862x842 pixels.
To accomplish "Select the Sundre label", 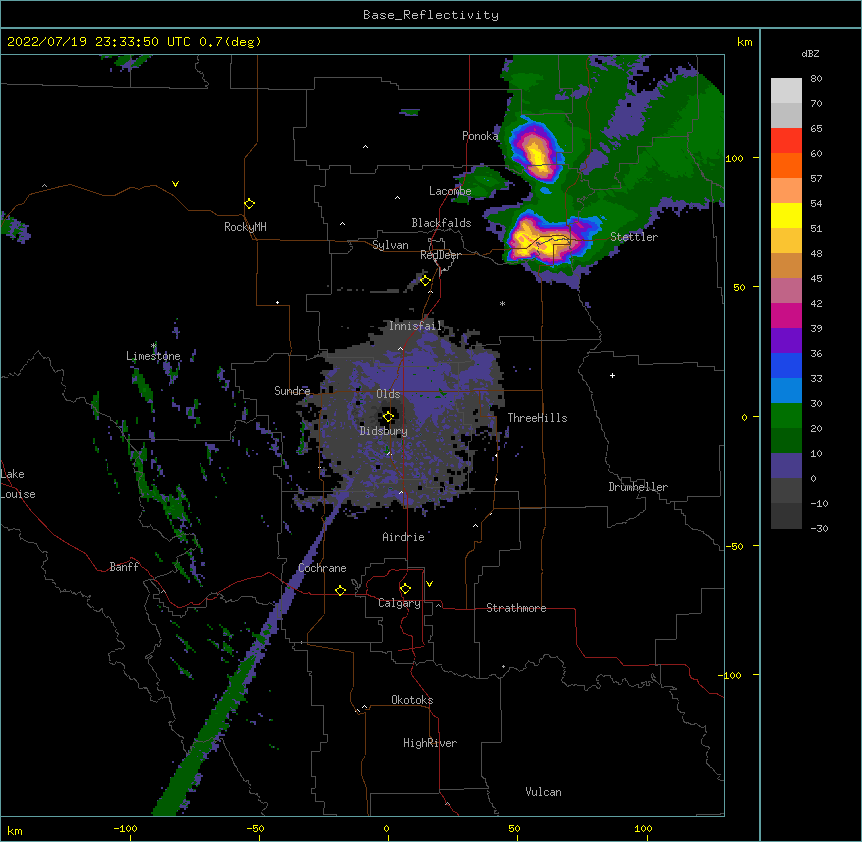I will (x=292, y=391).
